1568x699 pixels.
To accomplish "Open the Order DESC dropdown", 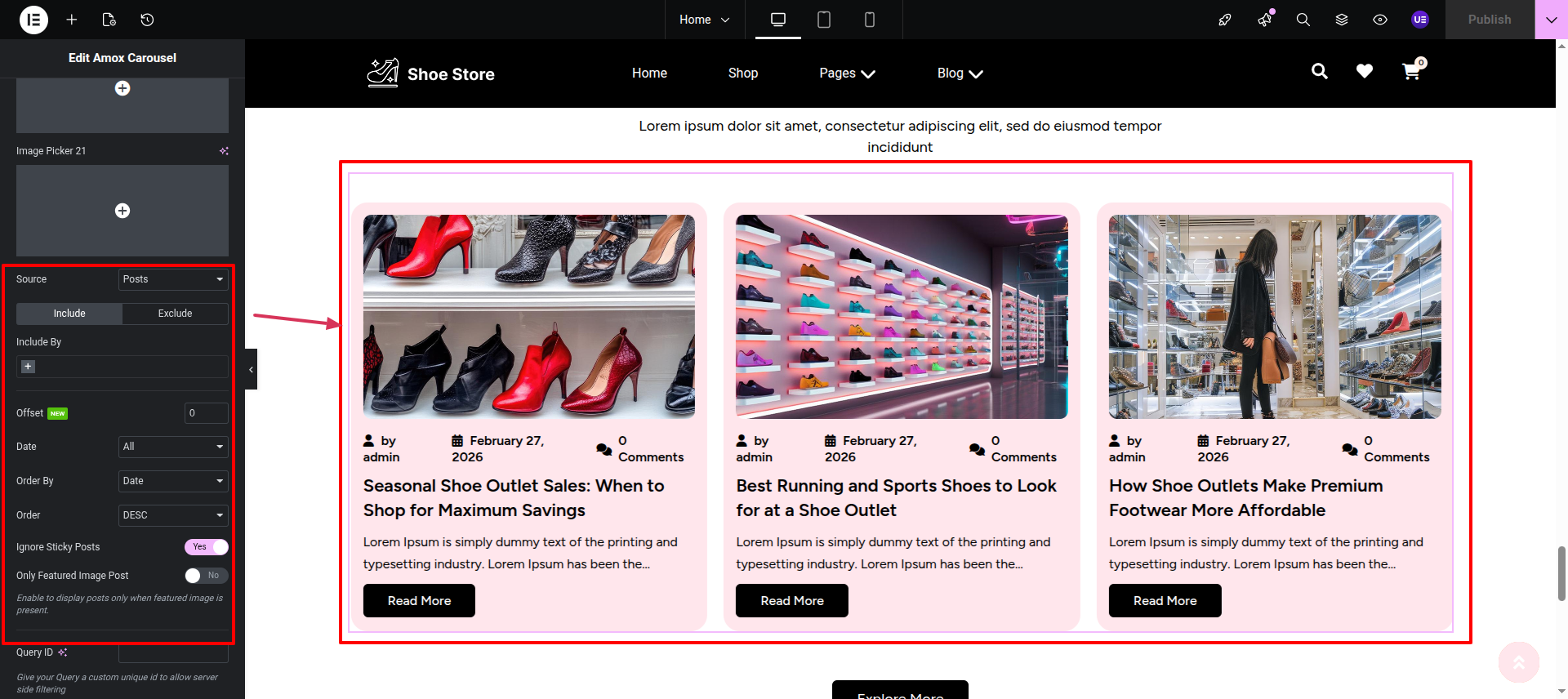I will [x=173, y=515].
